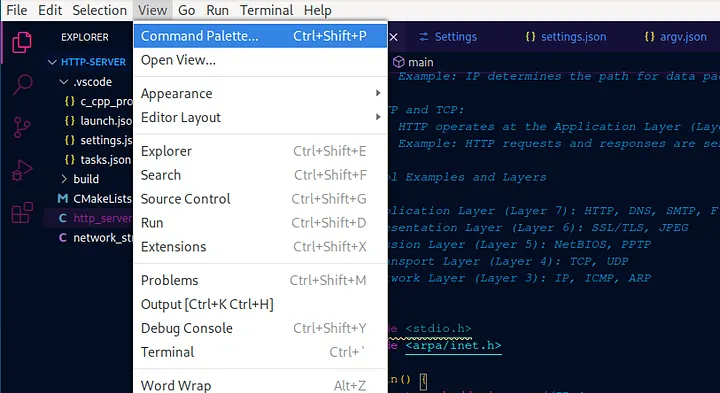
Task: Click the main symbol cube icon
Action: pyautogui.click(x=399, y=62)
